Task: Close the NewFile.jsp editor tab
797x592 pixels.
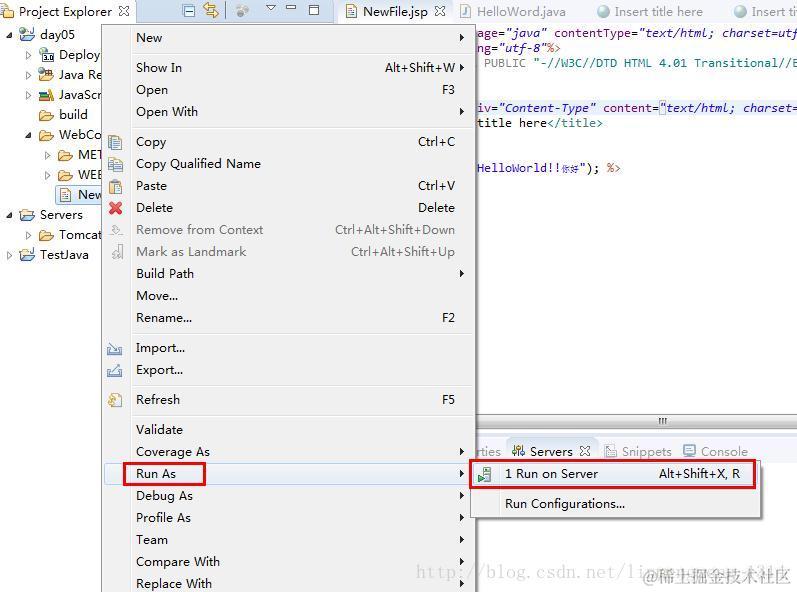Action: tap(440, 11)
